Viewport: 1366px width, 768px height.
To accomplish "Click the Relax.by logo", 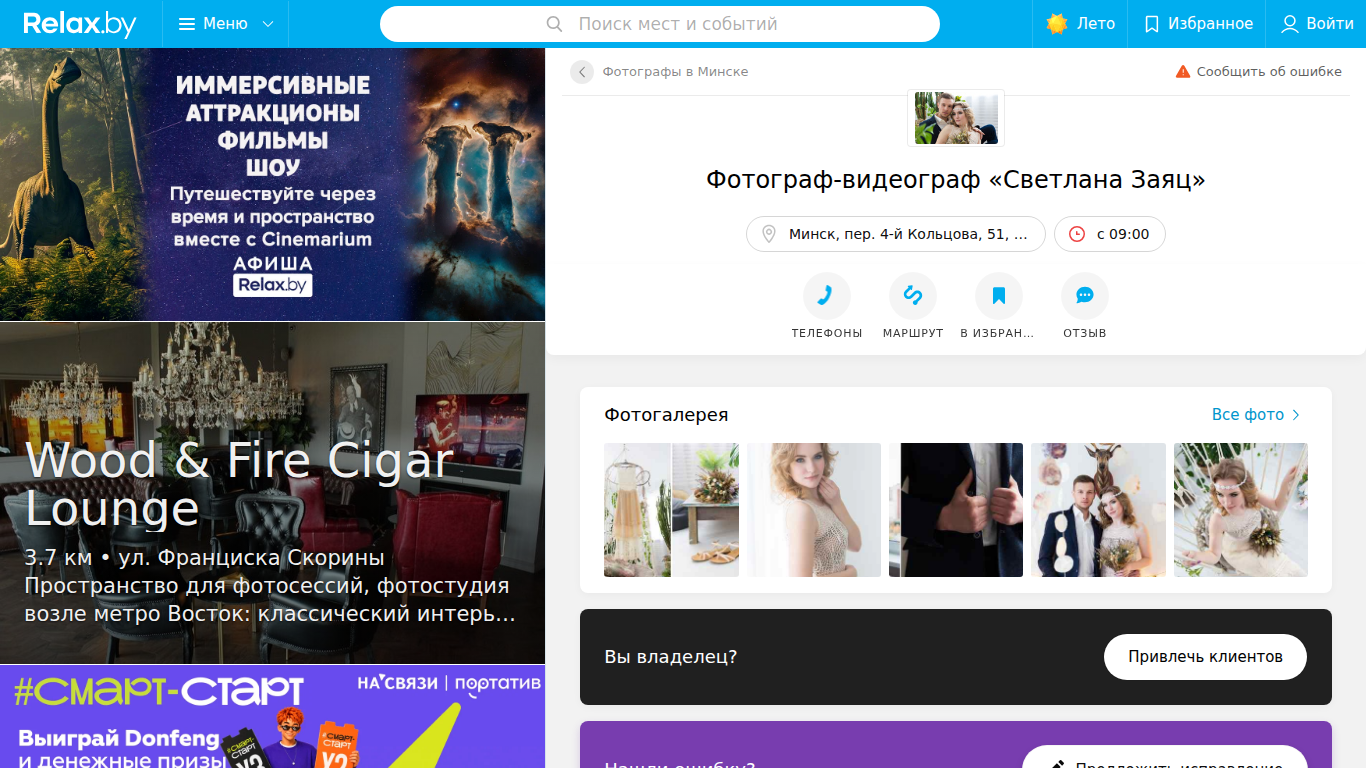I will tap(79, 24).
